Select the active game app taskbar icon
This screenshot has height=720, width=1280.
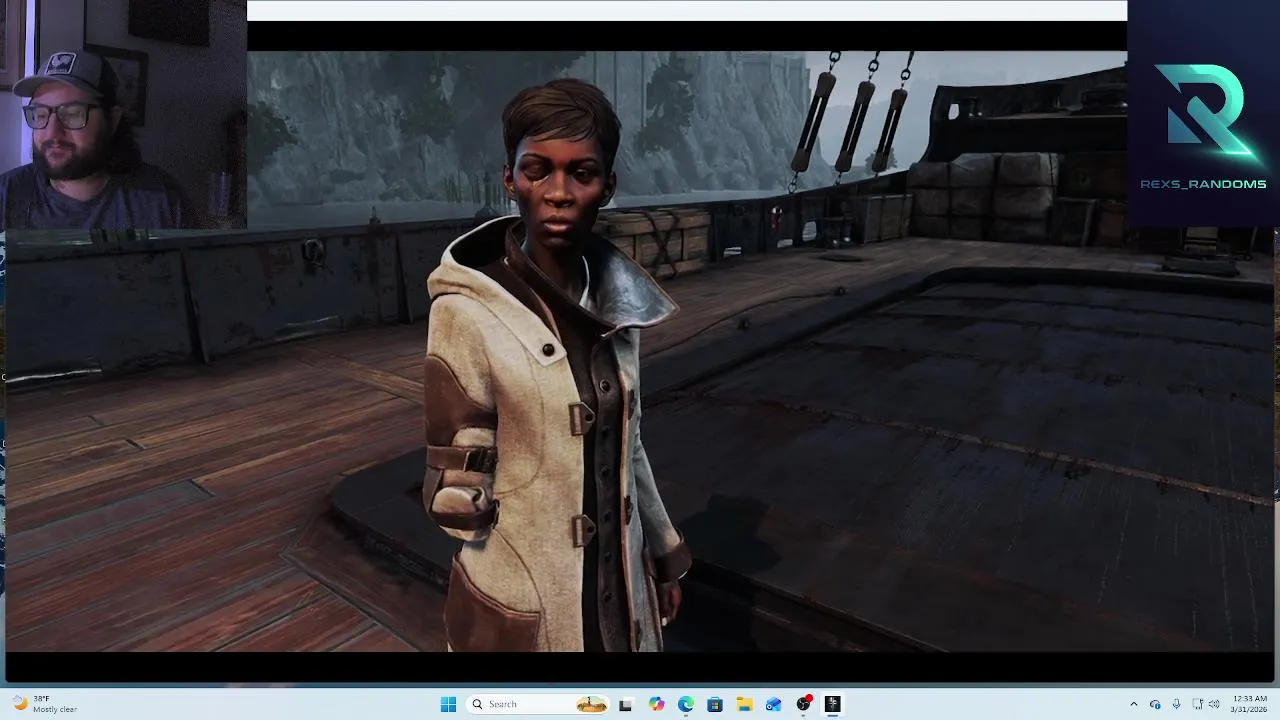pos(832,704)
